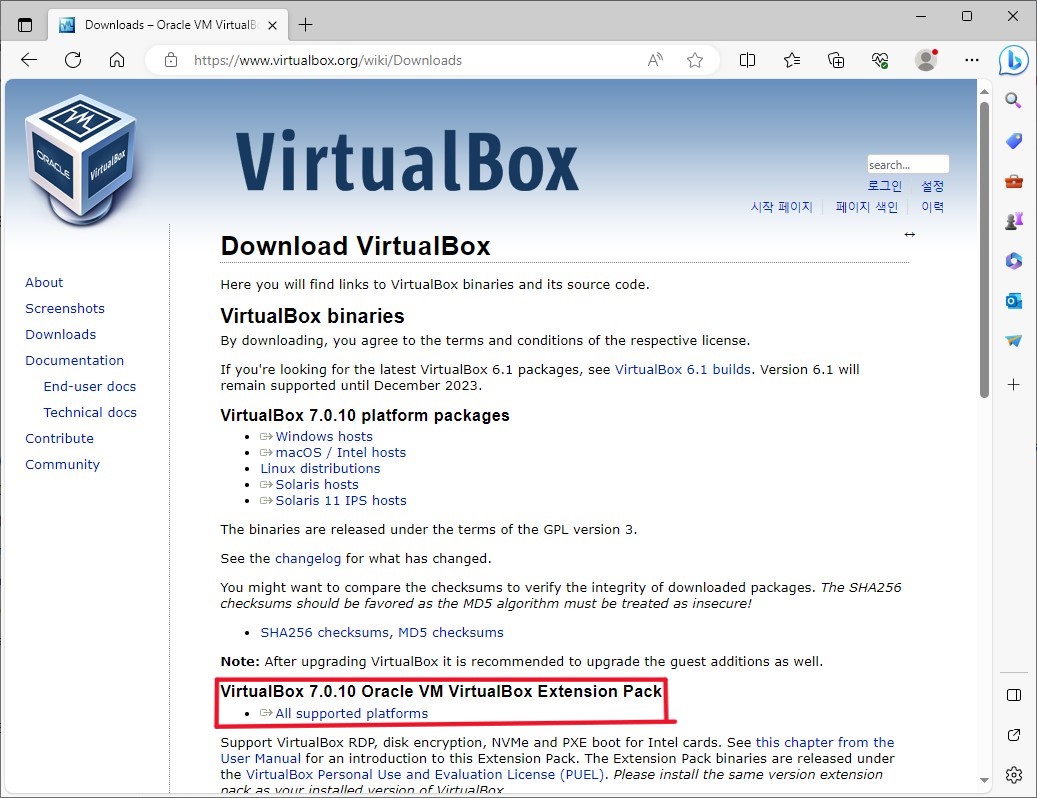Add this page to favorites star
The width and height of the screenshot is (1037, 798).
click(694, 60)
